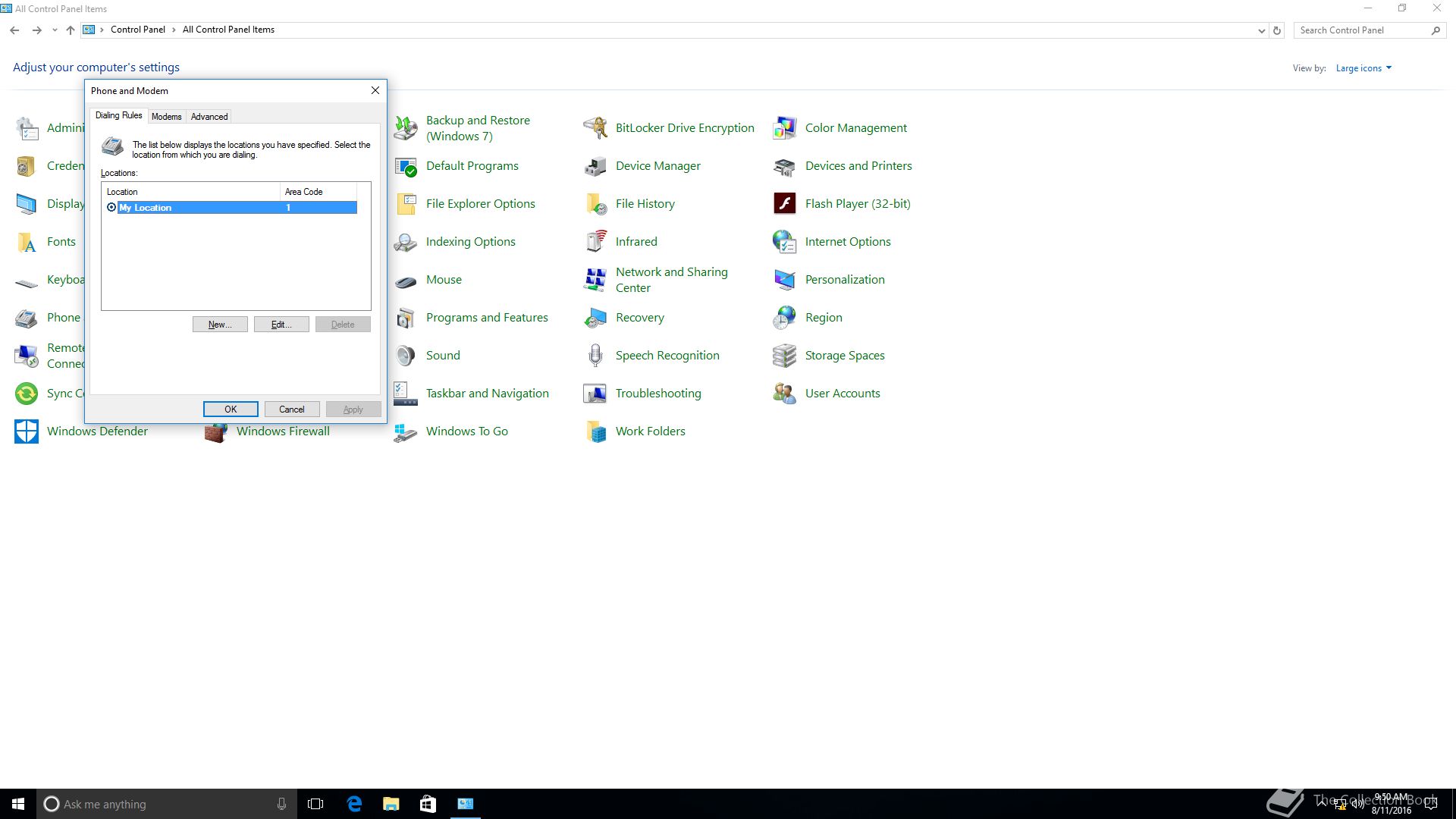Click the New... button

pos(220,325)
